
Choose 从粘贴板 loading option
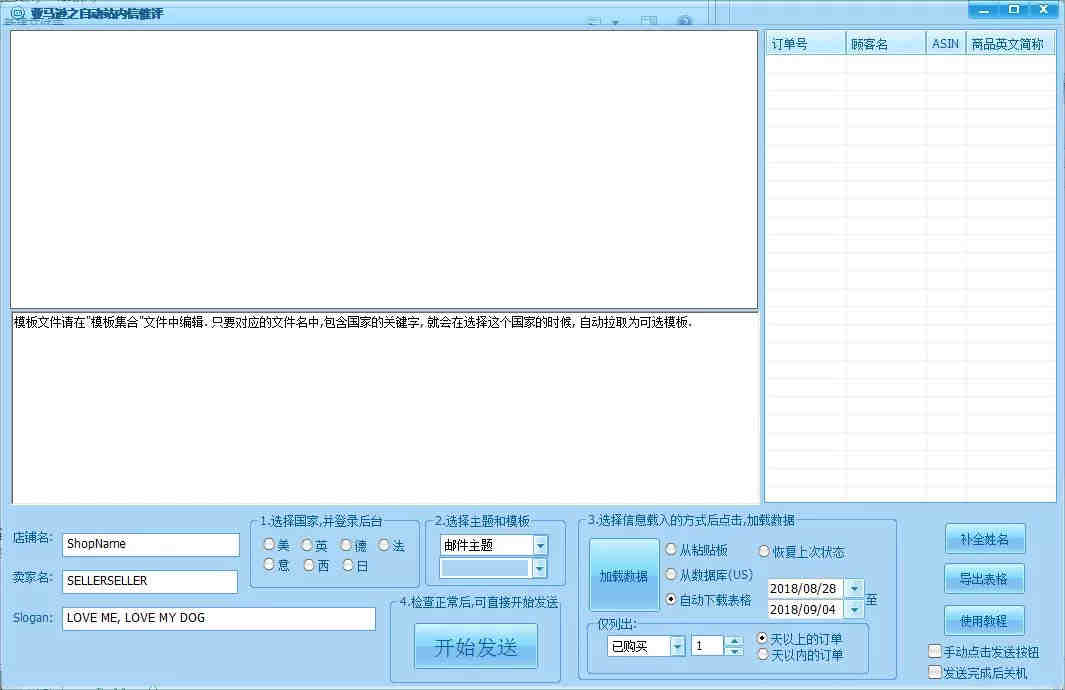coord(671,549)
